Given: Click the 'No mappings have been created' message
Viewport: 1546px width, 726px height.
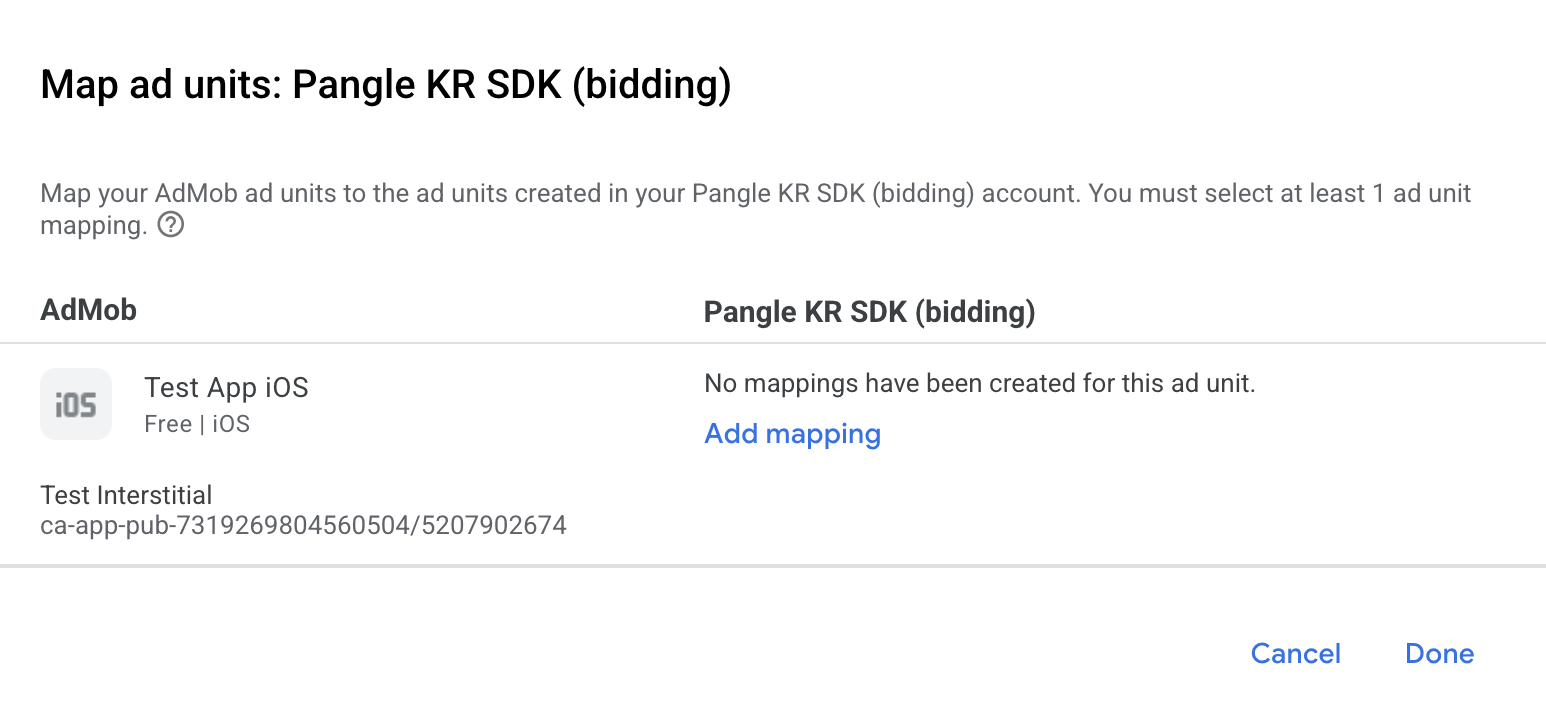Looking at the screenshot, I should pyautogui.click(x=980, y=383).
